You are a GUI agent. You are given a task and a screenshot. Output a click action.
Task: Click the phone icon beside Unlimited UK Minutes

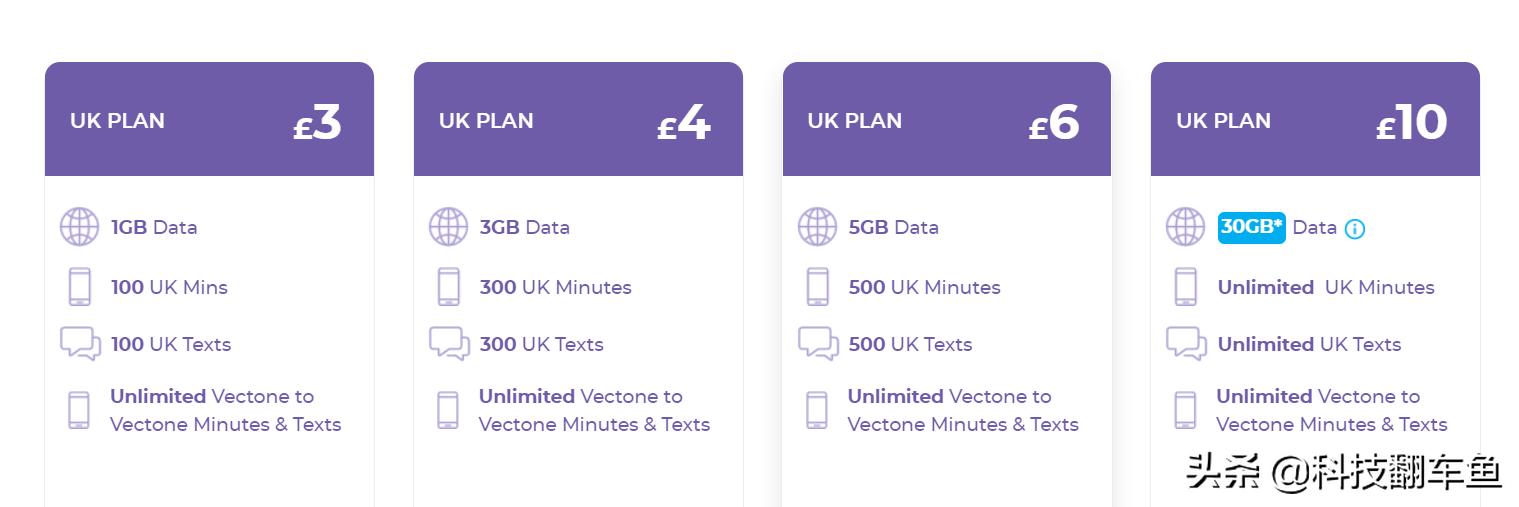click(x=1185, y=287)
